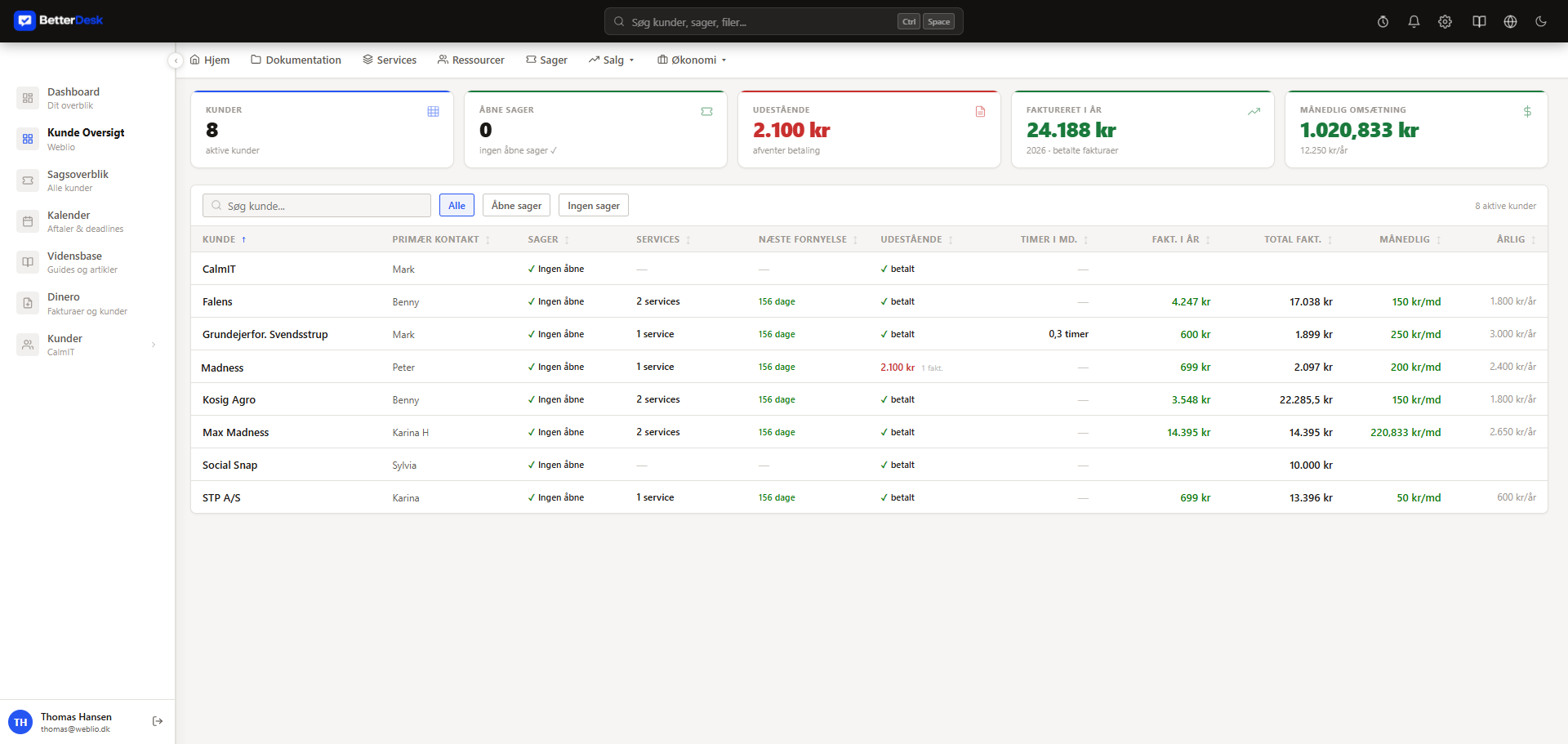Viewport: 1568px width, 744px height.
Task: Open notifications bell icon
Action: pyautogui.click(x=1414, y=22)
